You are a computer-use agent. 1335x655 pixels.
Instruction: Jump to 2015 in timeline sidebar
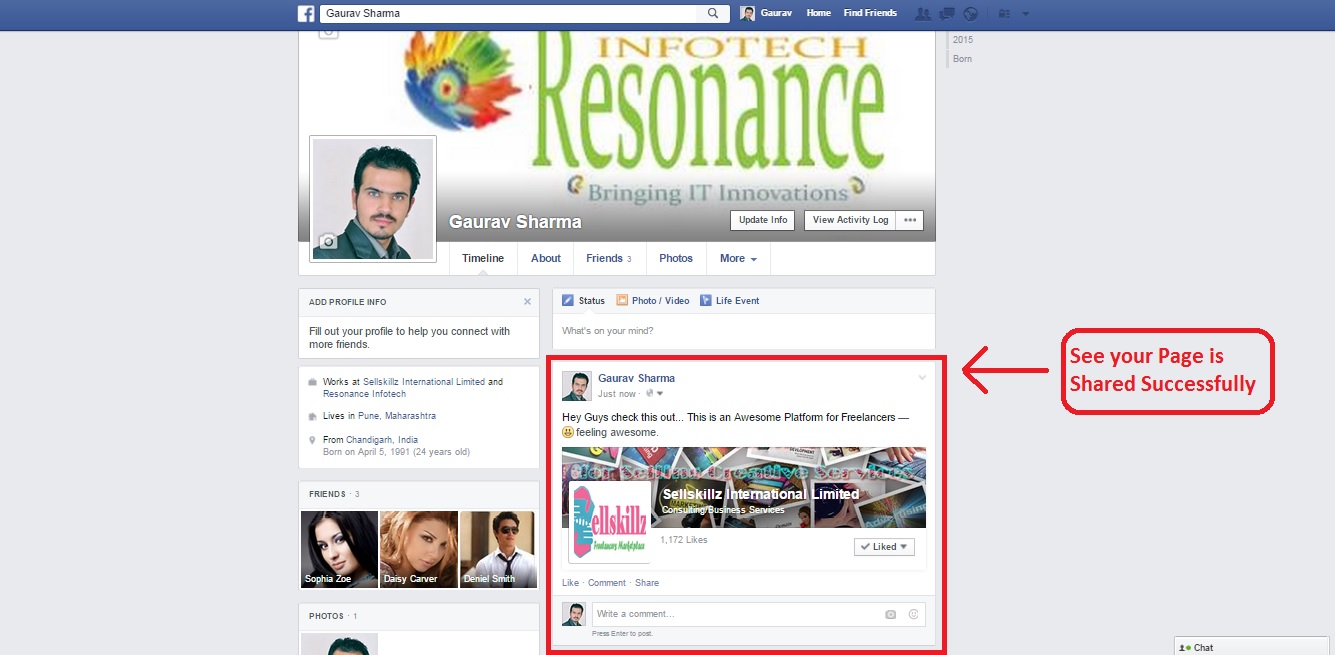963,40
